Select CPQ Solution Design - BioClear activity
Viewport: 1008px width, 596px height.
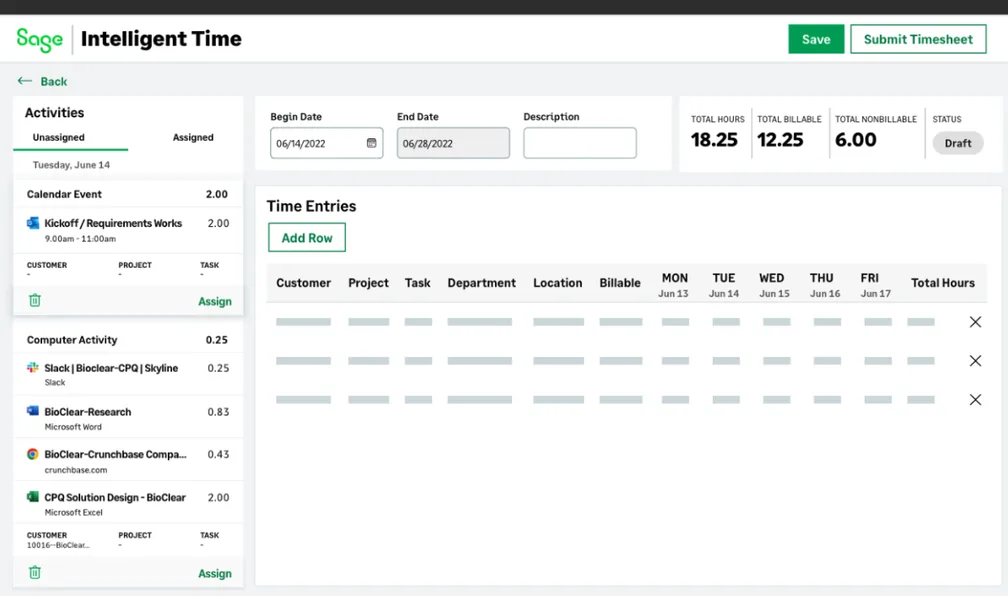pyautogui.click(x=128, y=504)
